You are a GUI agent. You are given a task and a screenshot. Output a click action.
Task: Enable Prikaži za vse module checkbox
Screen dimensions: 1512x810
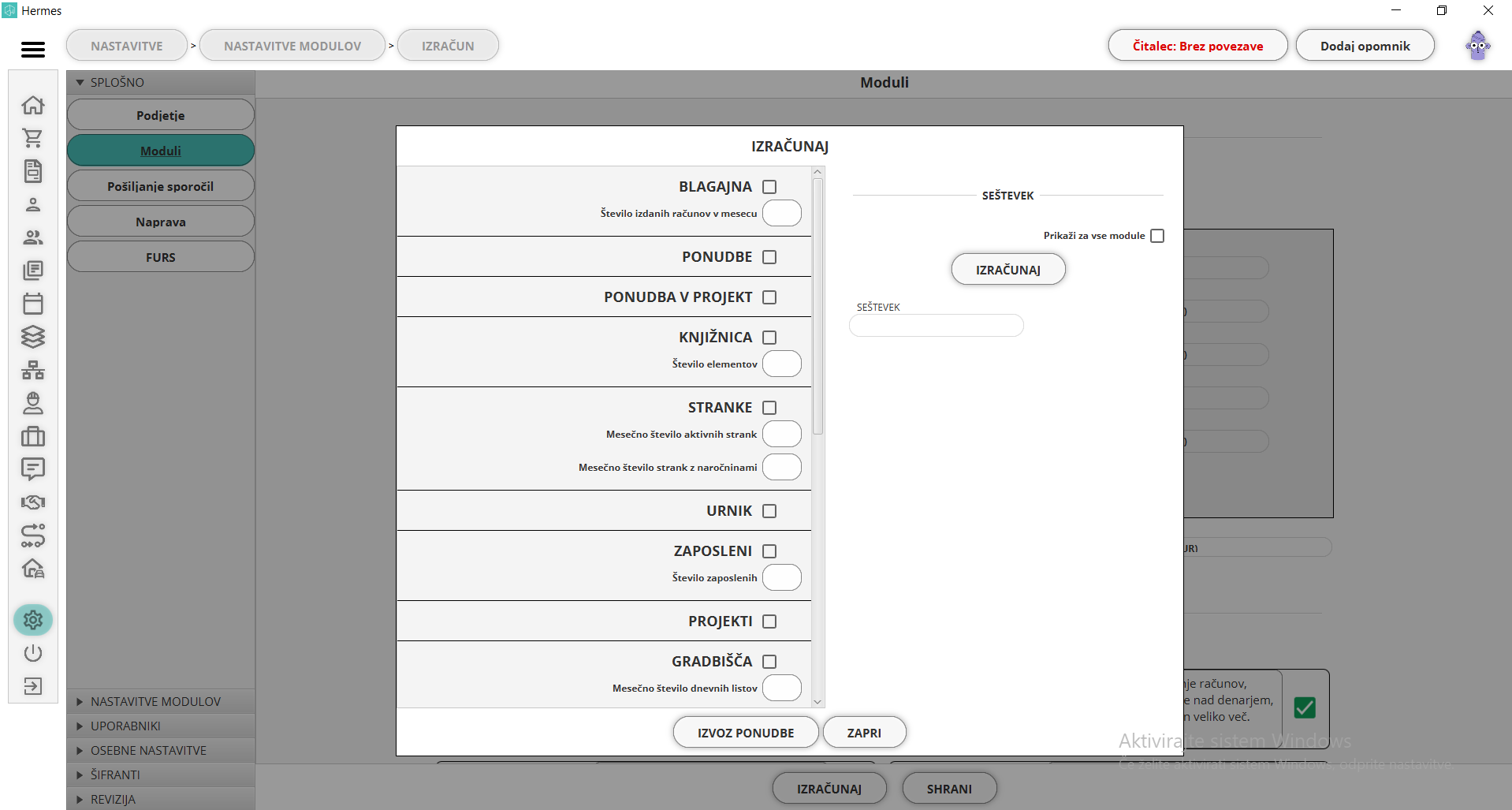point(1157,236)
